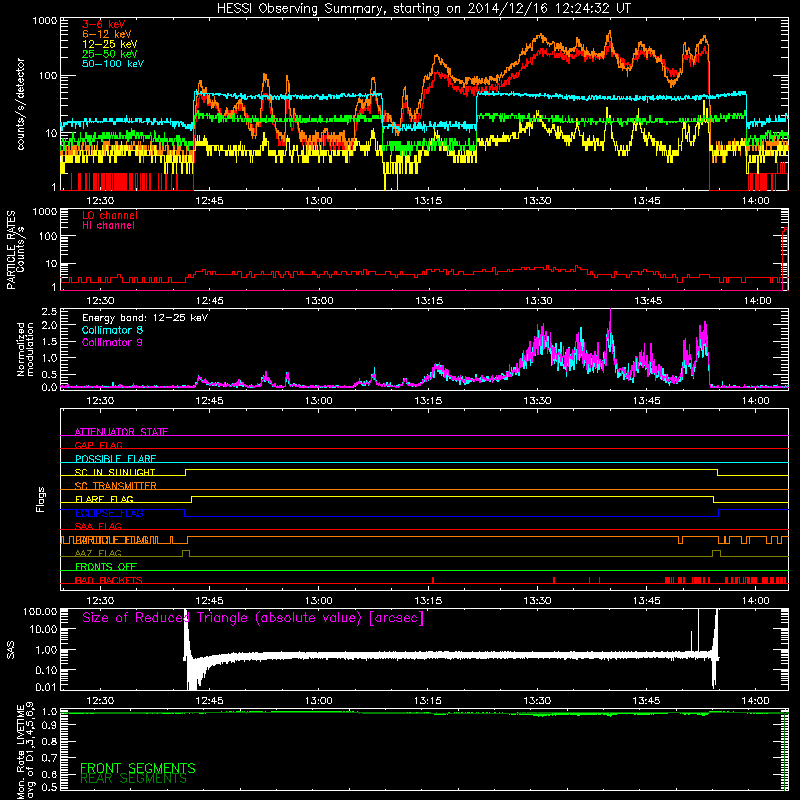The width and height of the screenshot is (800, 800).
Task: Click 13:15 under the count rate plot
Action: pyautogui.click(x=428, y=201)
